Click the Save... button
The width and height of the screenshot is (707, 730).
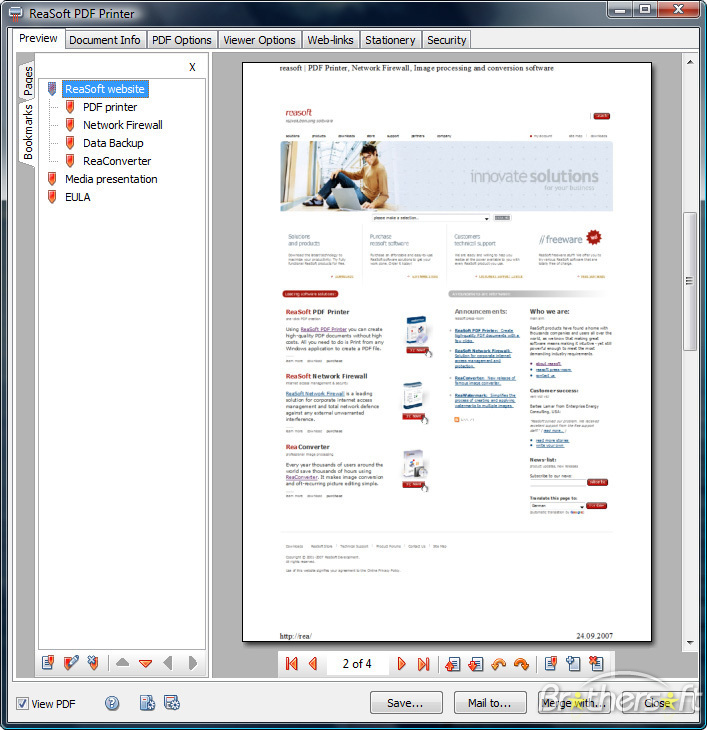coord(406,703)
